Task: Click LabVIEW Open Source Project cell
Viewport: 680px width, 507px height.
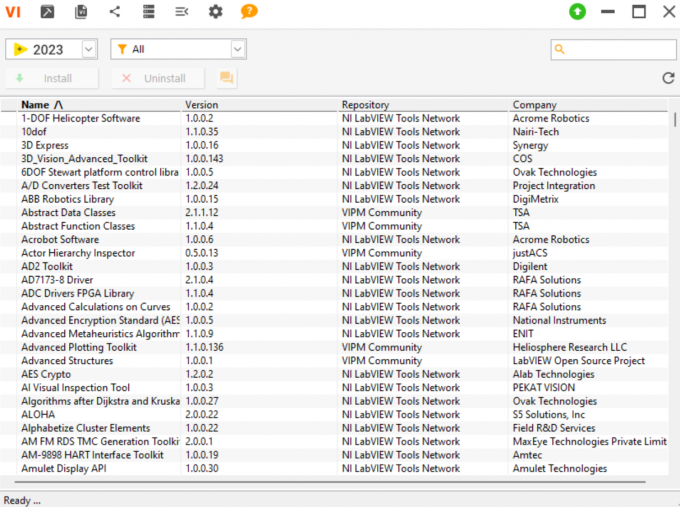Action: pos(579,360)
